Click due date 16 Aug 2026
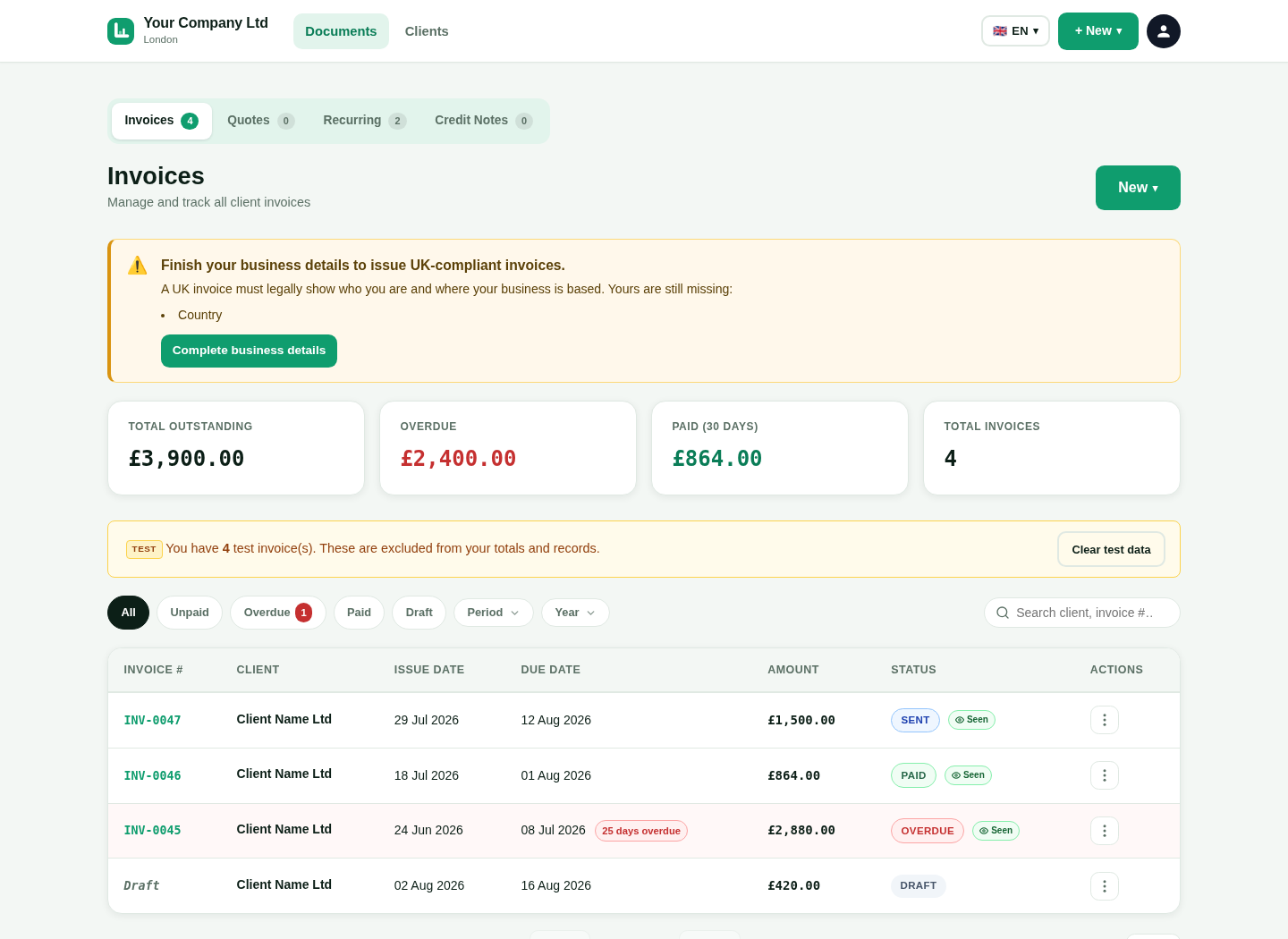The image size is (1288, 939). point(556,886)
